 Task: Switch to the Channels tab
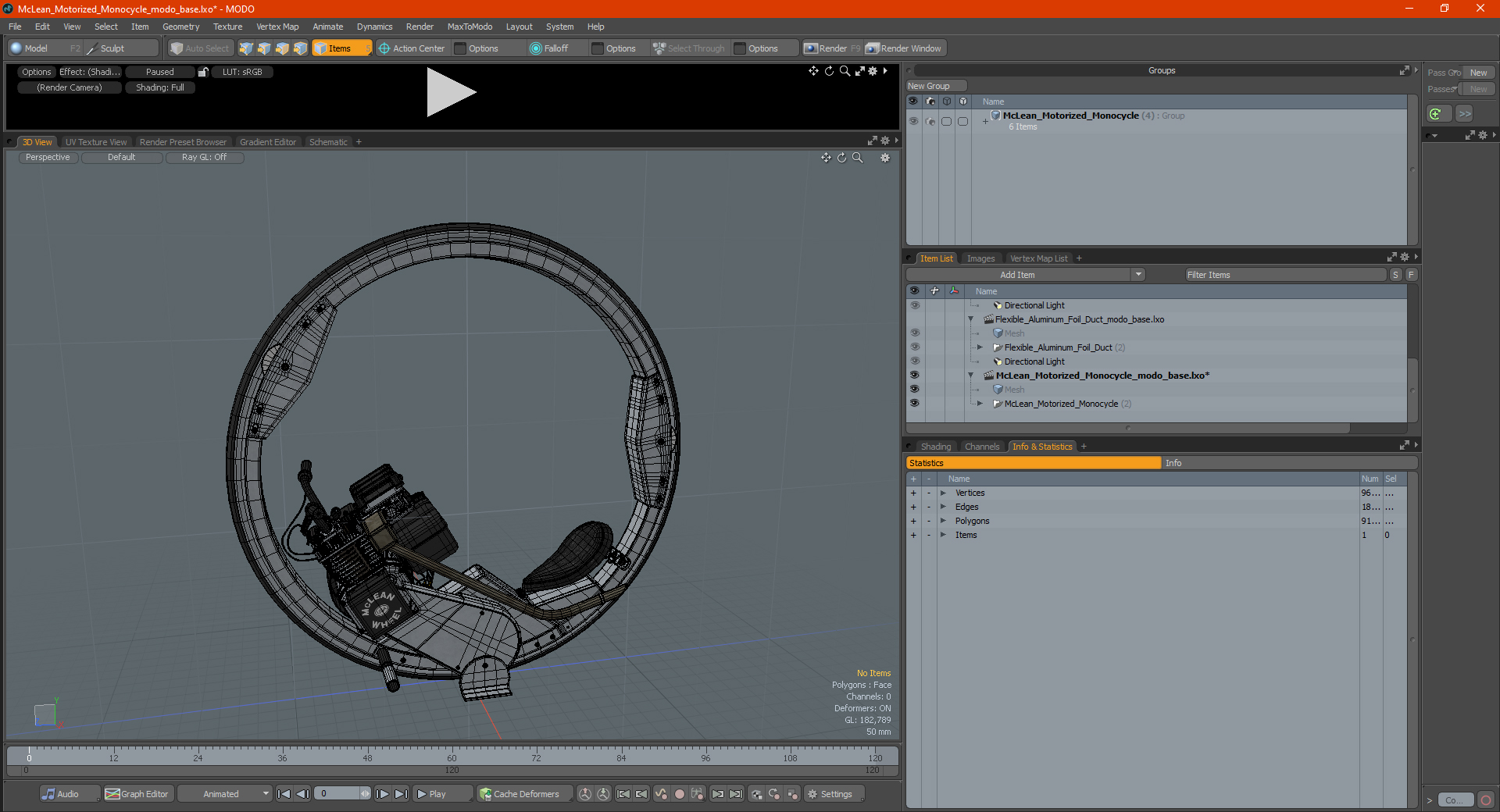coord(982,447)
